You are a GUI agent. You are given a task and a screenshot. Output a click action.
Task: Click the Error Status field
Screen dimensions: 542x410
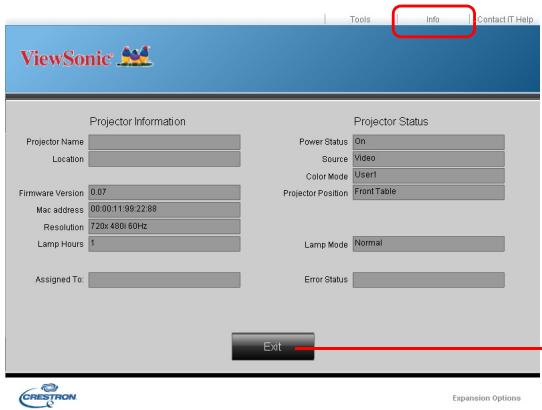coord(429,280)
